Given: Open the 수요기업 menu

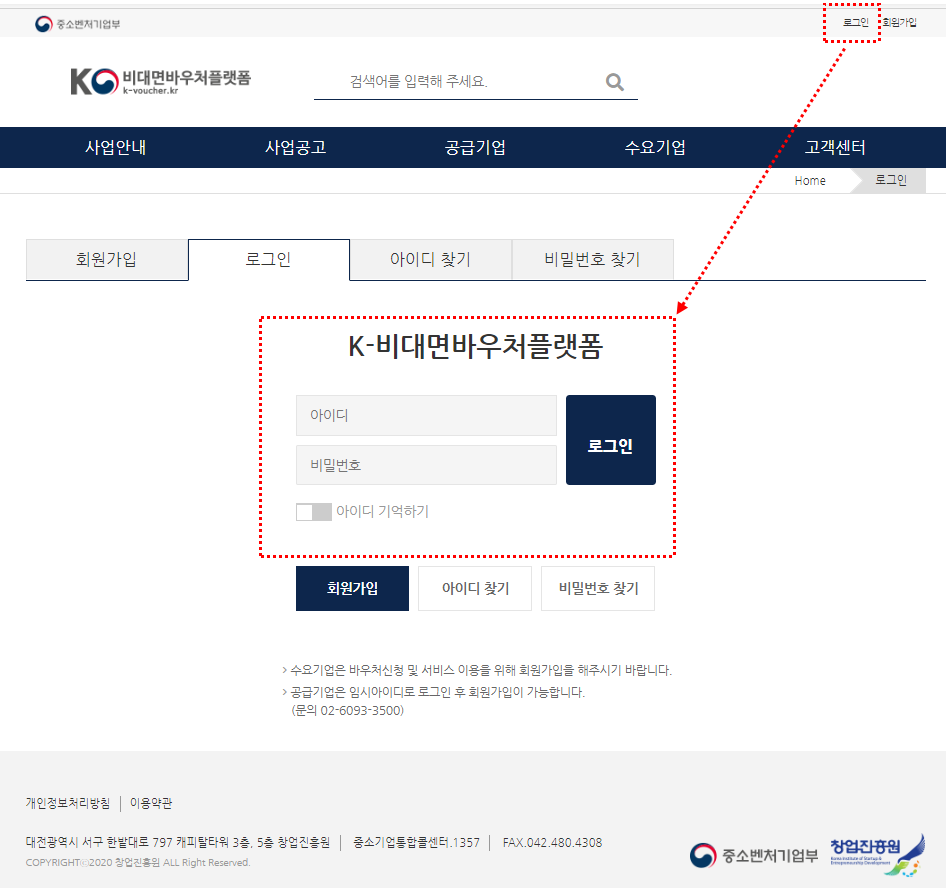Looking at the screenshot, I should pos(655,147).
